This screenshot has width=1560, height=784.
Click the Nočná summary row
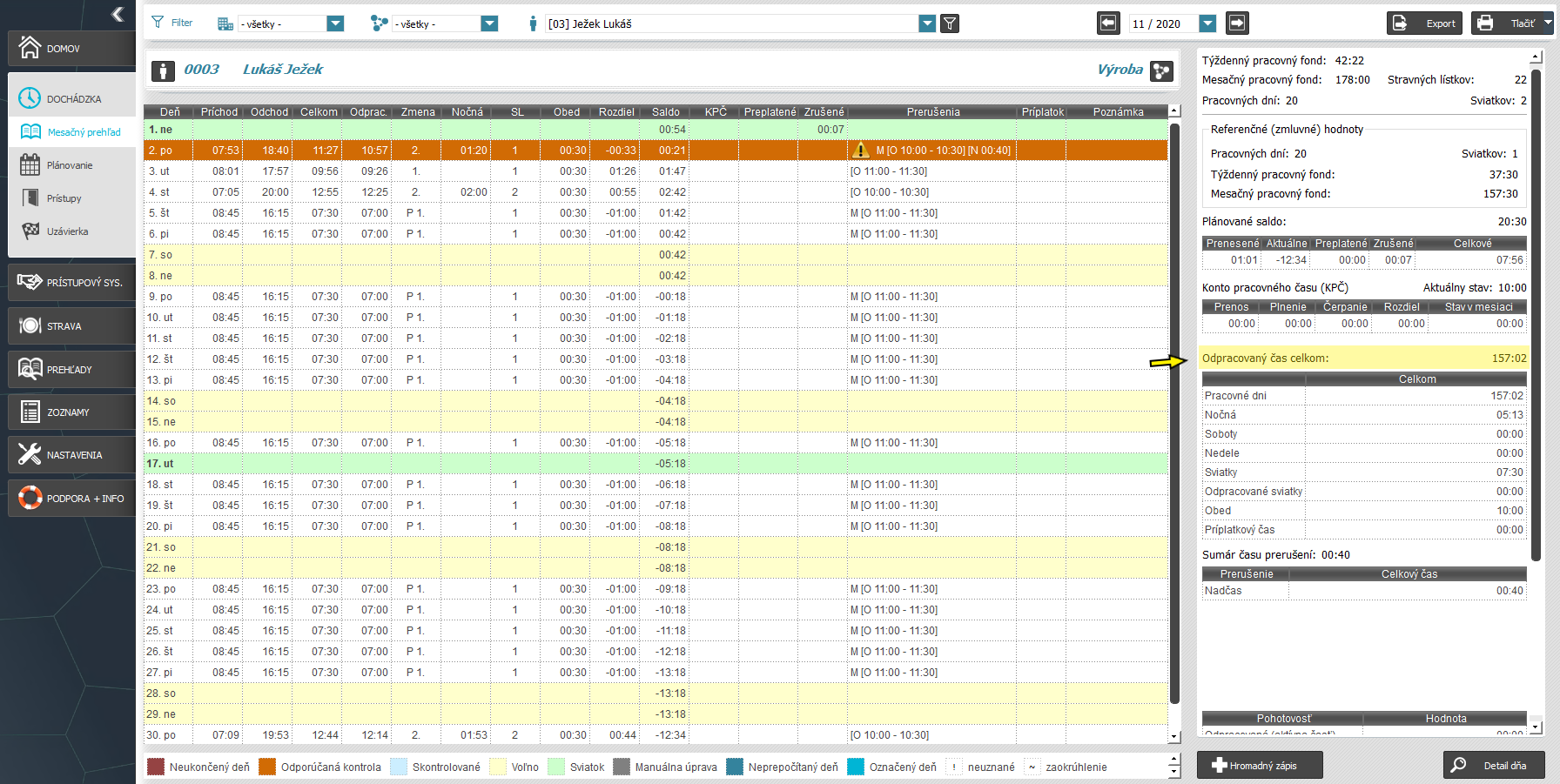point(1363,415)
